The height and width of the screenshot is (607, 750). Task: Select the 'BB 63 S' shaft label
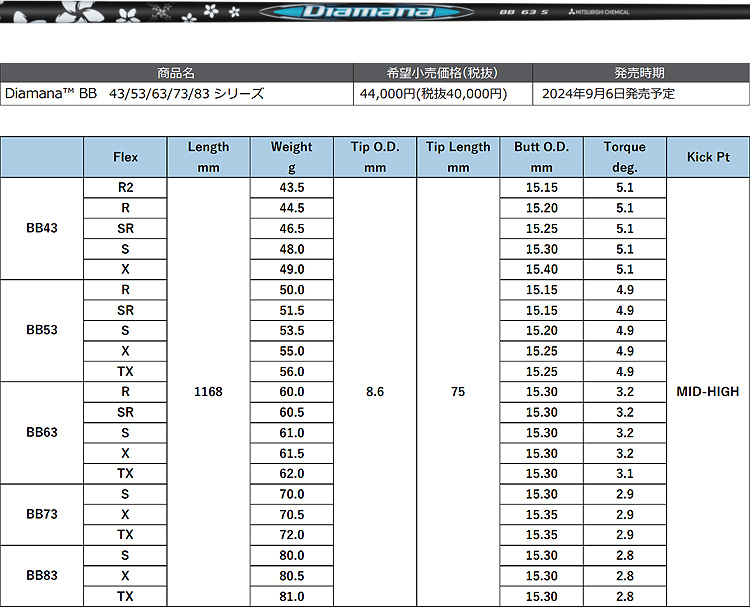coord(524,12)
